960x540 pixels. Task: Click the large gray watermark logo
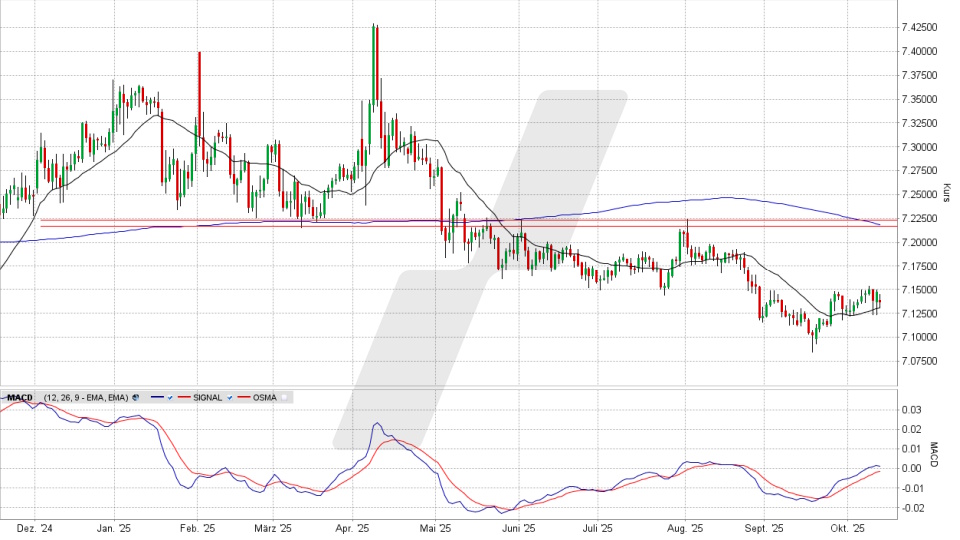pyautogui.click(x=480, y=270)
